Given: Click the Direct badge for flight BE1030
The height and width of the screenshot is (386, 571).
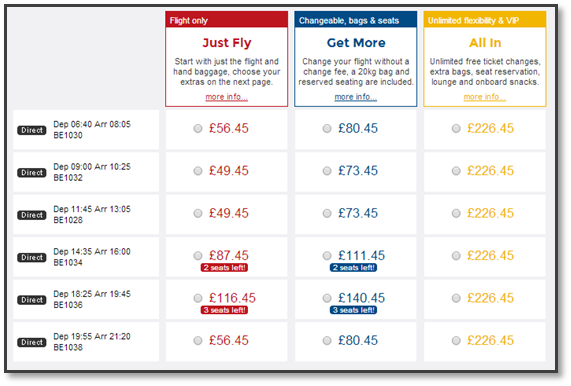Looking at the screenshot, I should pos(32,130).
